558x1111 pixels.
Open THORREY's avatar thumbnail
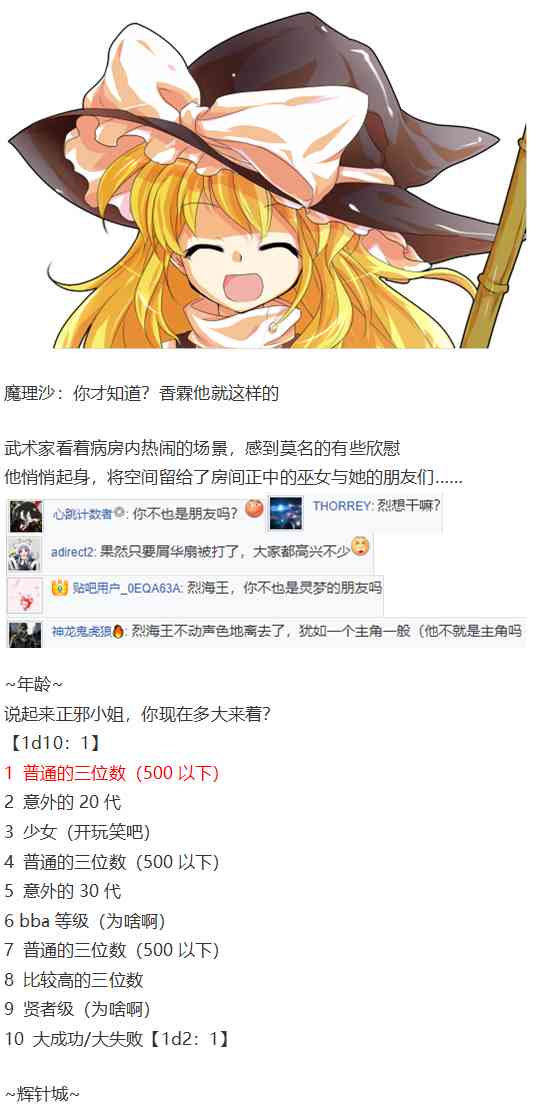click(x=285, y=514)
